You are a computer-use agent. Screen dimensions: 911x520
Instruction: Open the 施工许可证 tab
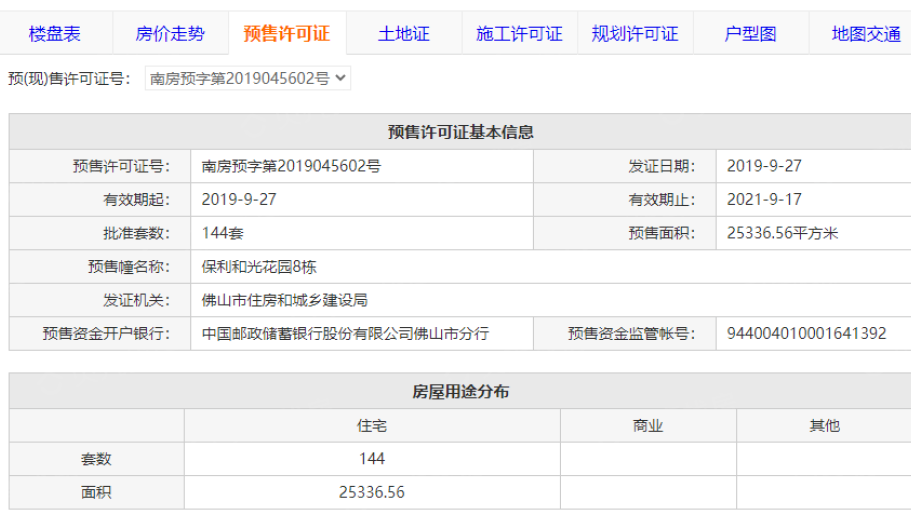click(519, 34)
